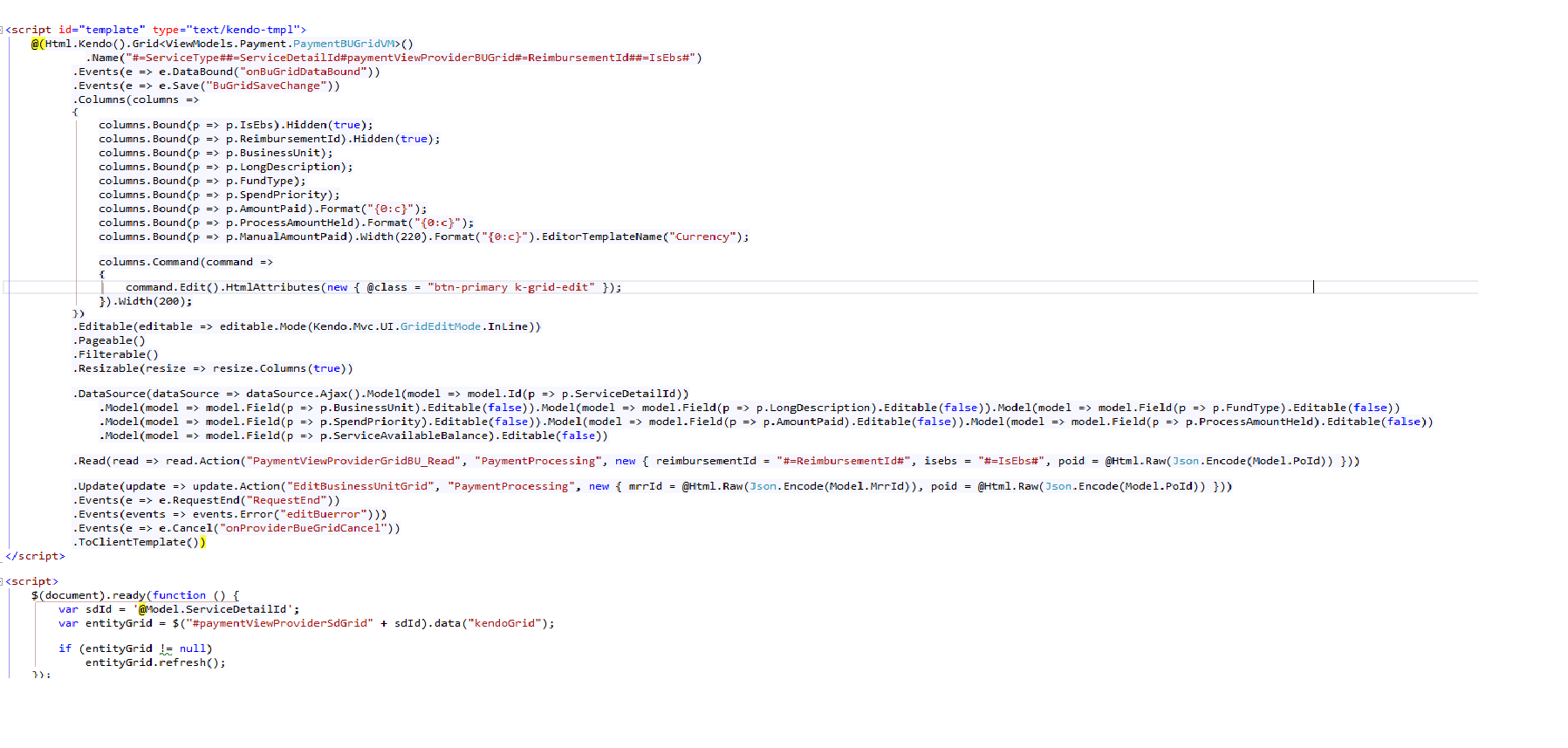1568x748 pixels.
Task: Collapse the second plain script block
Action: click(x=3, y=581)
